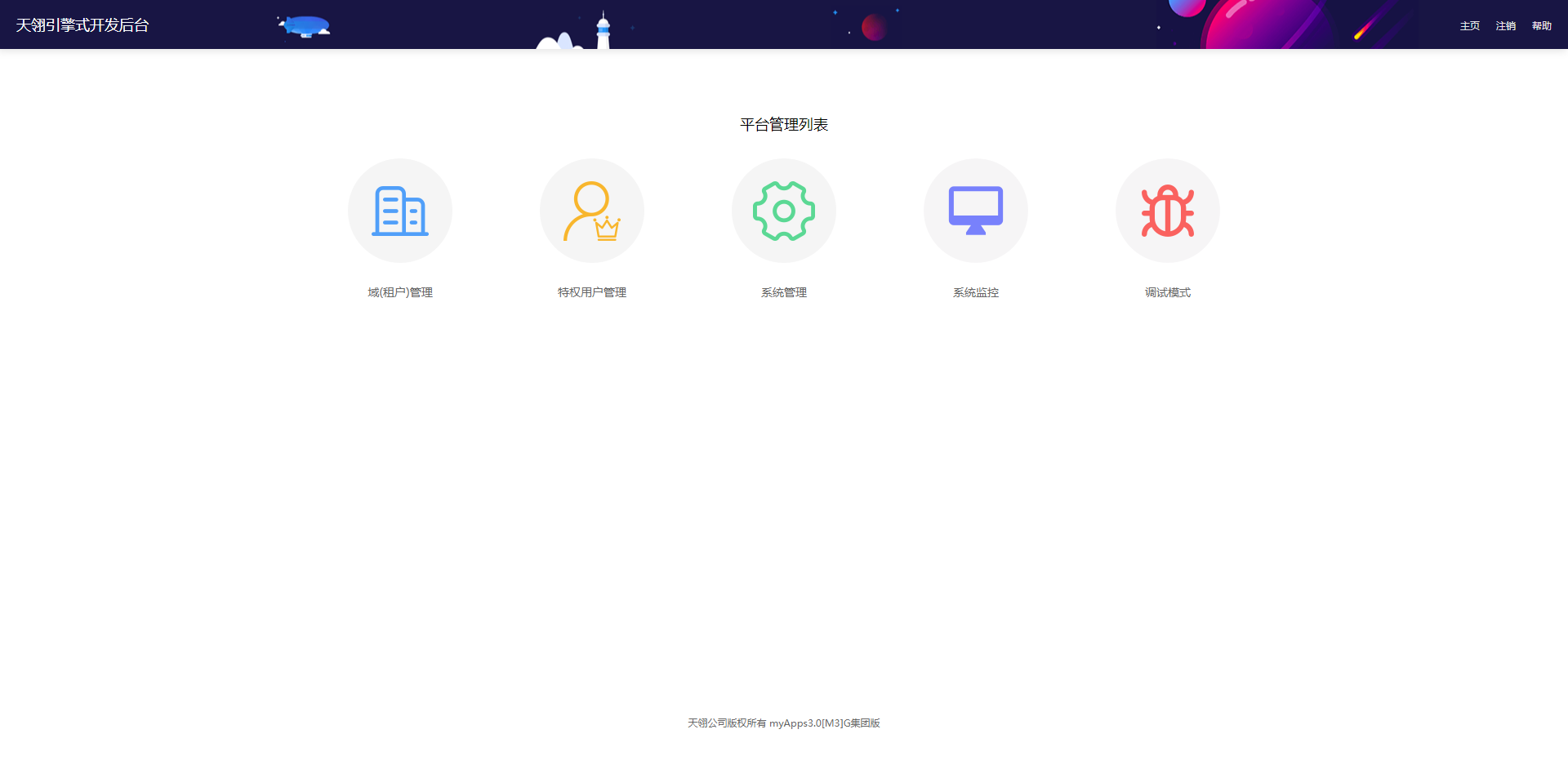Click the 平台管理列表 heading
The width and height of the screenshot is (1568, 765).
(x=784, y=124)
